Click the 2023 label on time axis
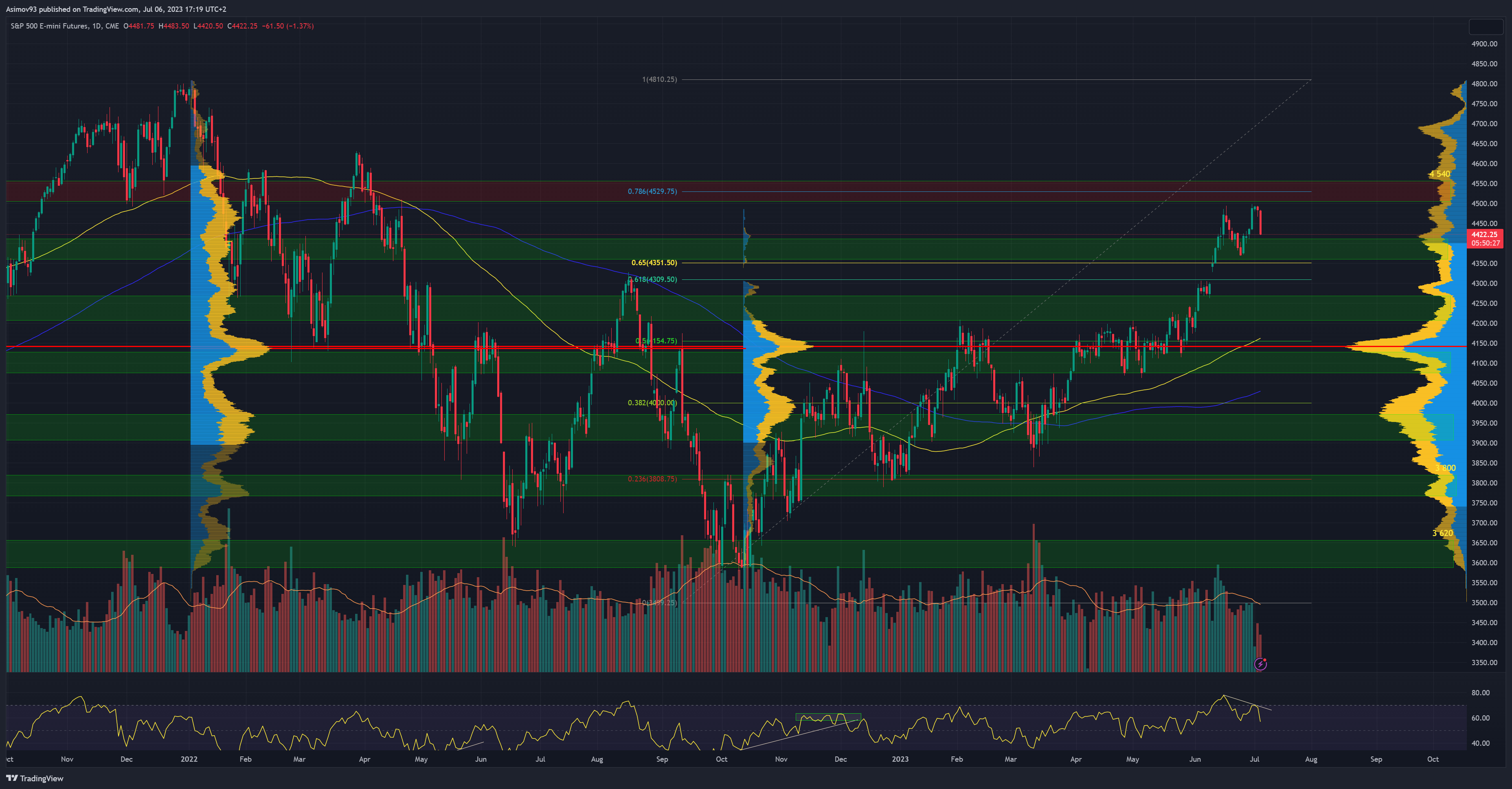The image size is (1512, 789). click(x=900, y=759)
